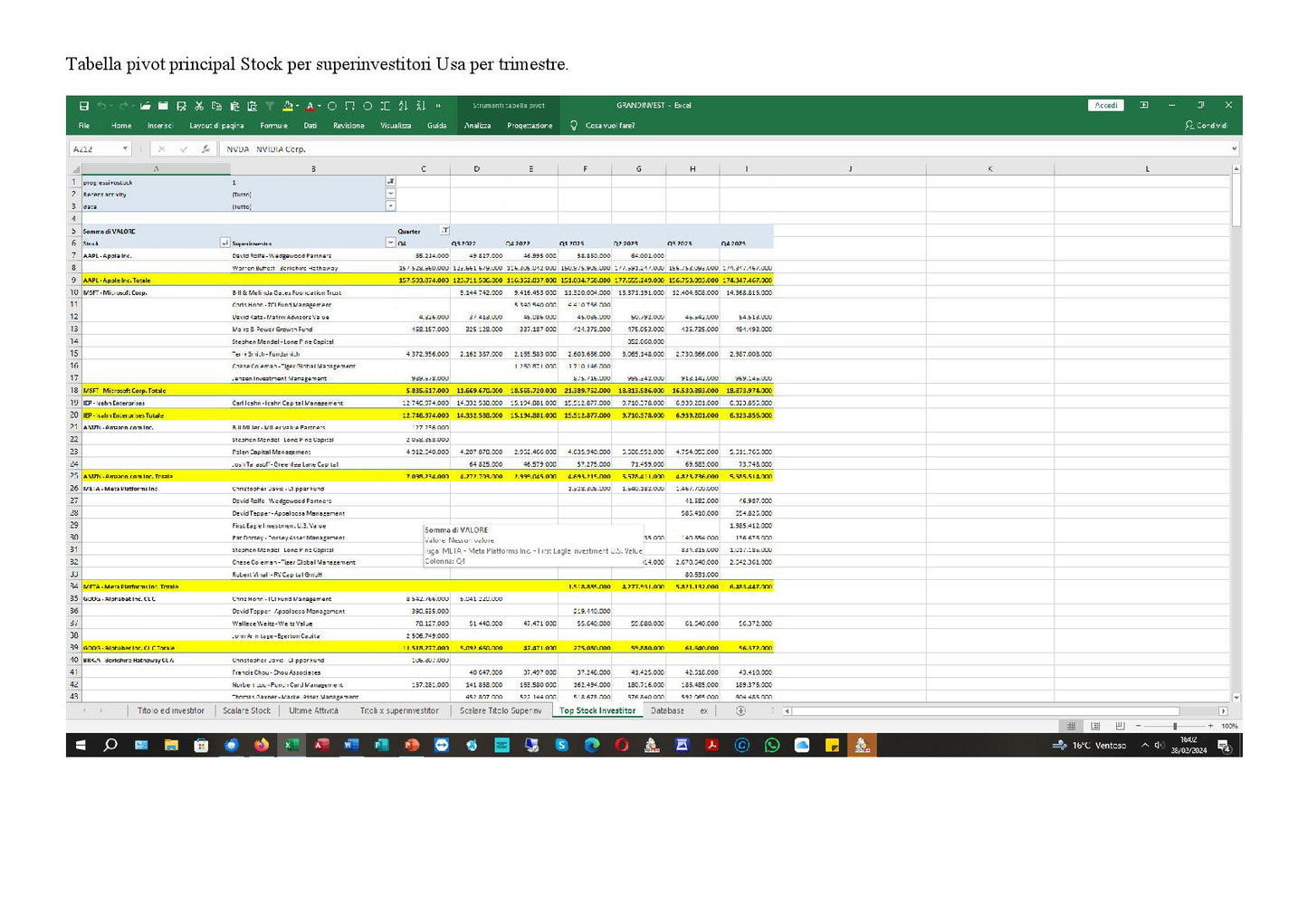Click the Filter funnel icon in toolbar
This screenshot has width=1308, height=924.
pos(270,106)
